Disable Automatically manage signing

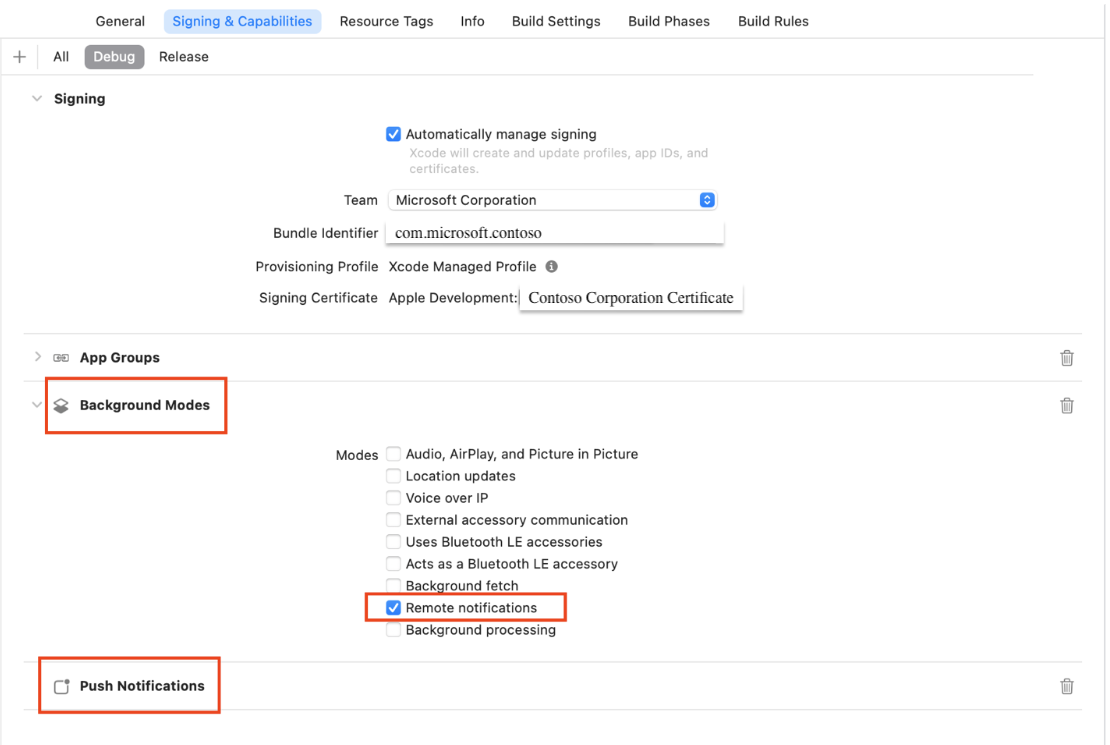(393, 133)
